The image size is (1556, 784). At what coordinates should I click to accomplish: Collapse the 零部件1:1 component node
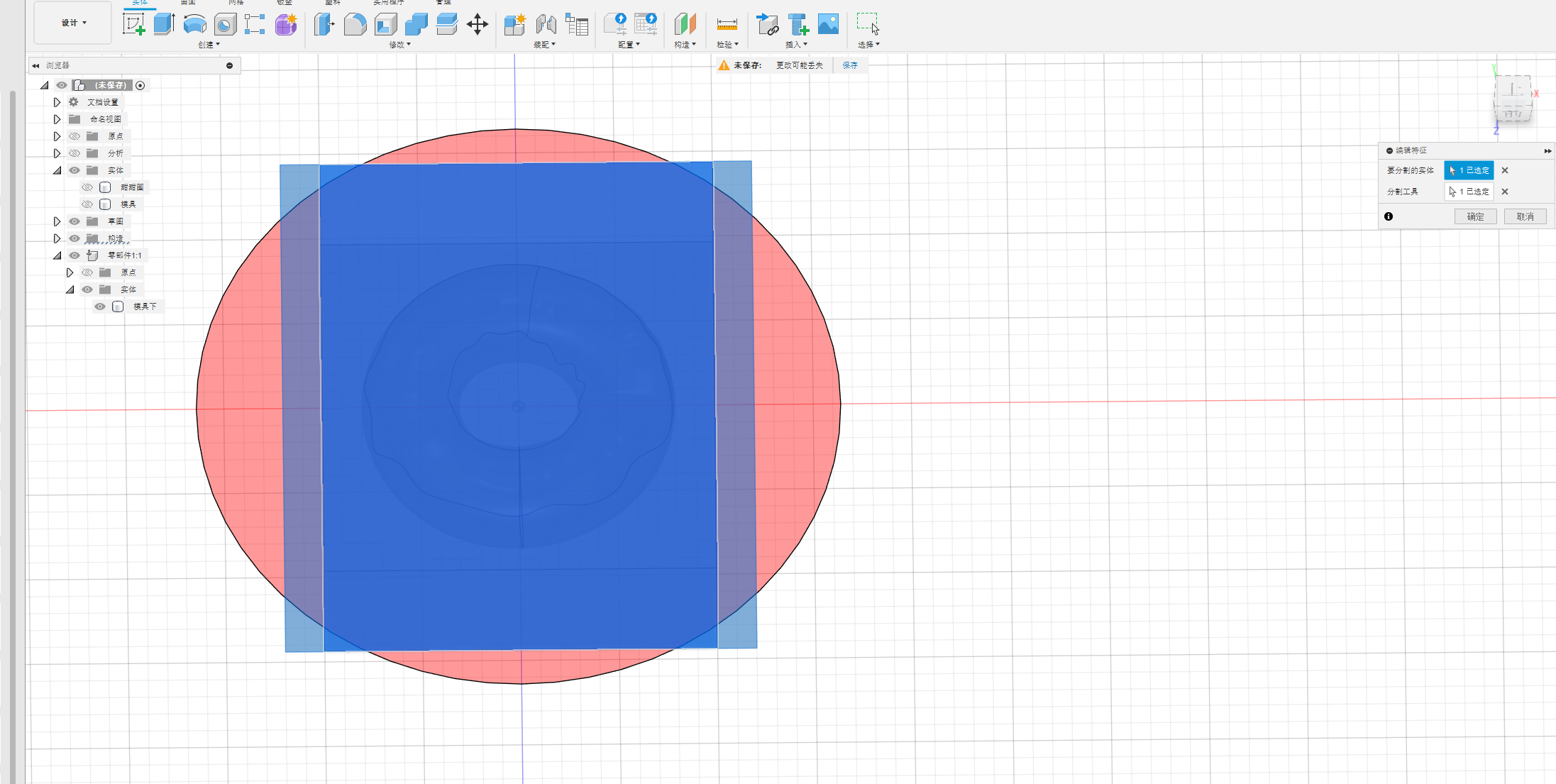(57, 255)
